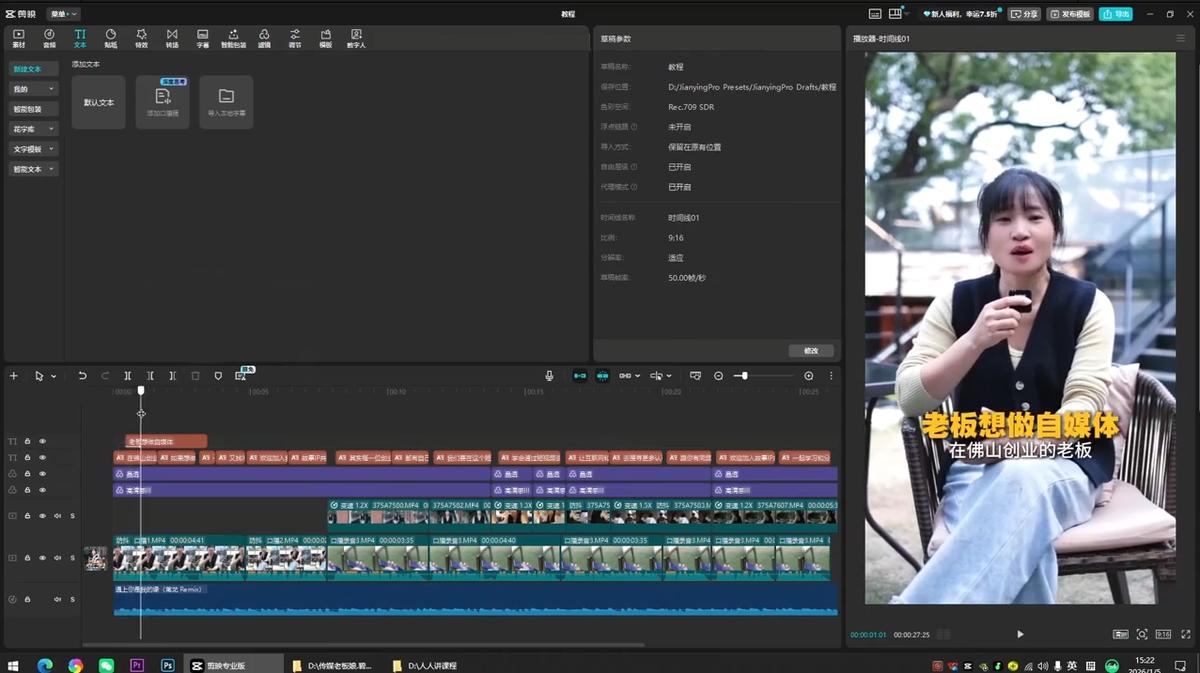Open the 调节 (adjustment) tab icon
This screenshot has width=1200, height=673.
coord(295,38)
